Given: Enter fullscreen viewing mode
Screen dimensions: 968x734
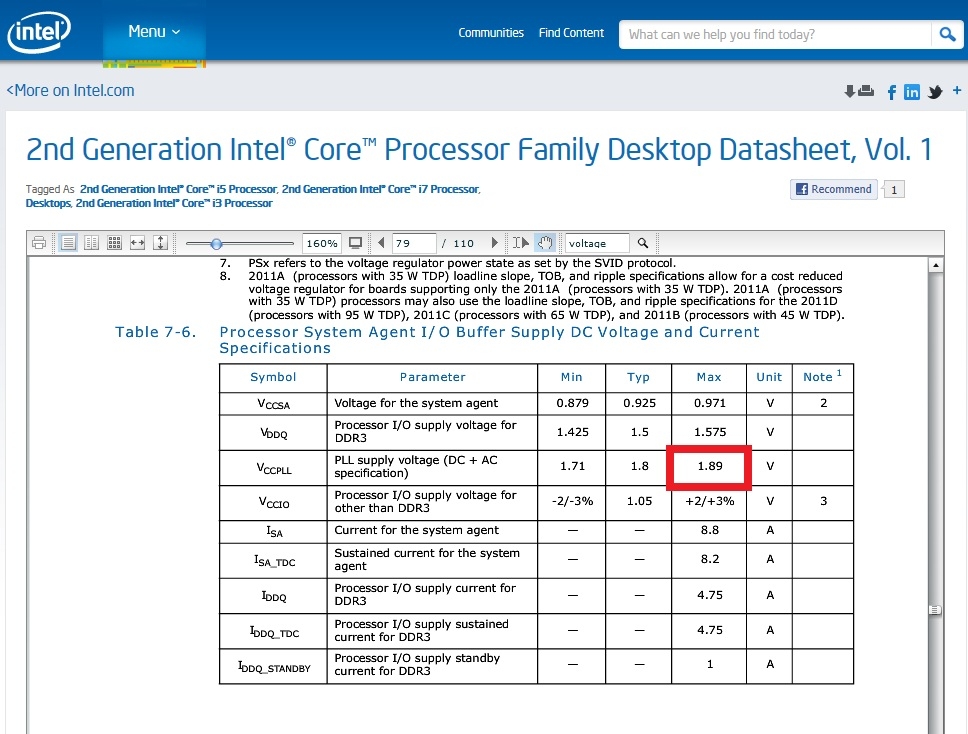Looking at the screenshot, I should tap(356, 243).
